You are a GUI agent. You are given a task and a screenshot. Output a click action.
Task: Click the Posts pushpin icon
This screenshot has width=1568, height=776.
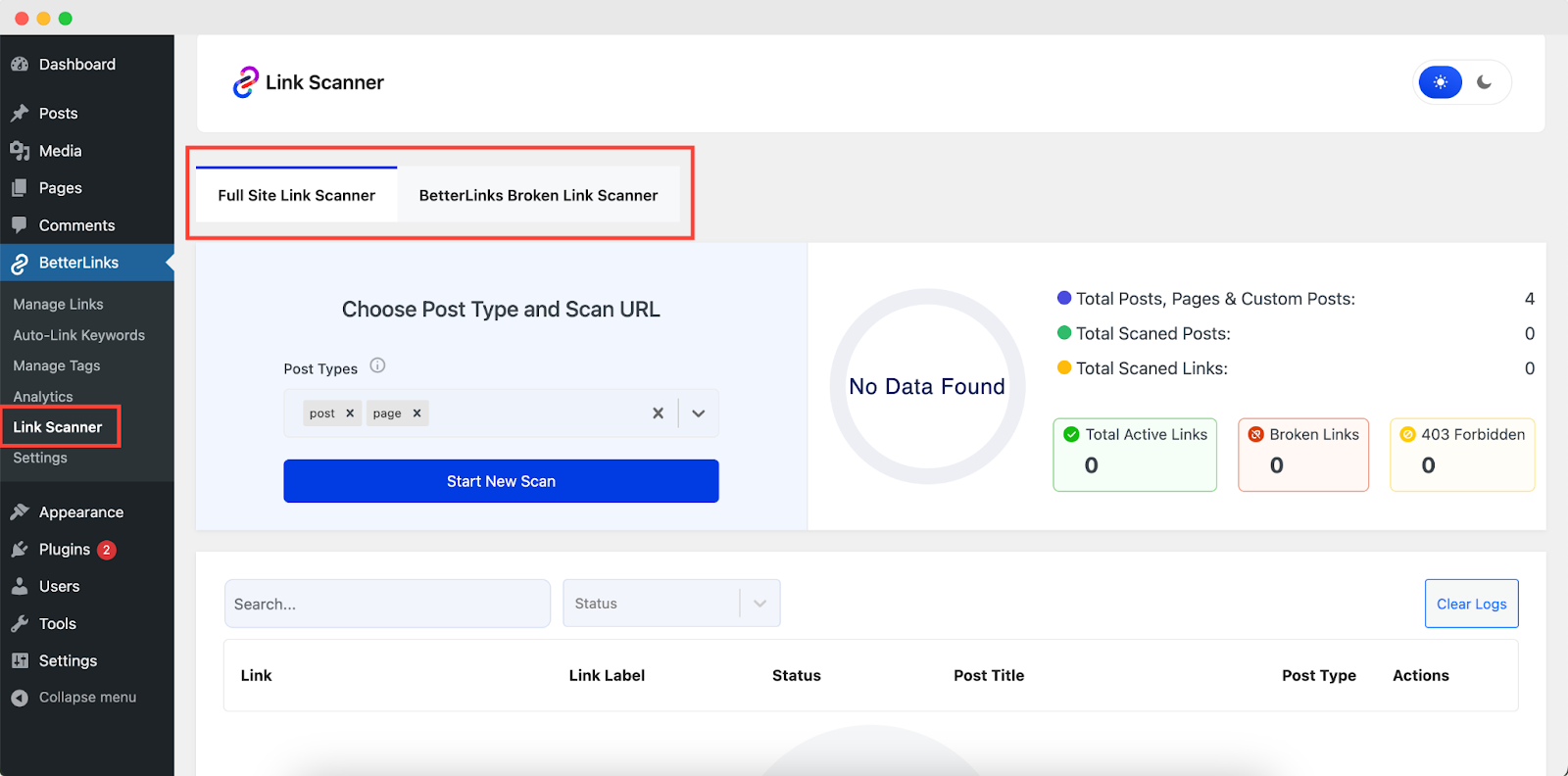tap(20, 114)
